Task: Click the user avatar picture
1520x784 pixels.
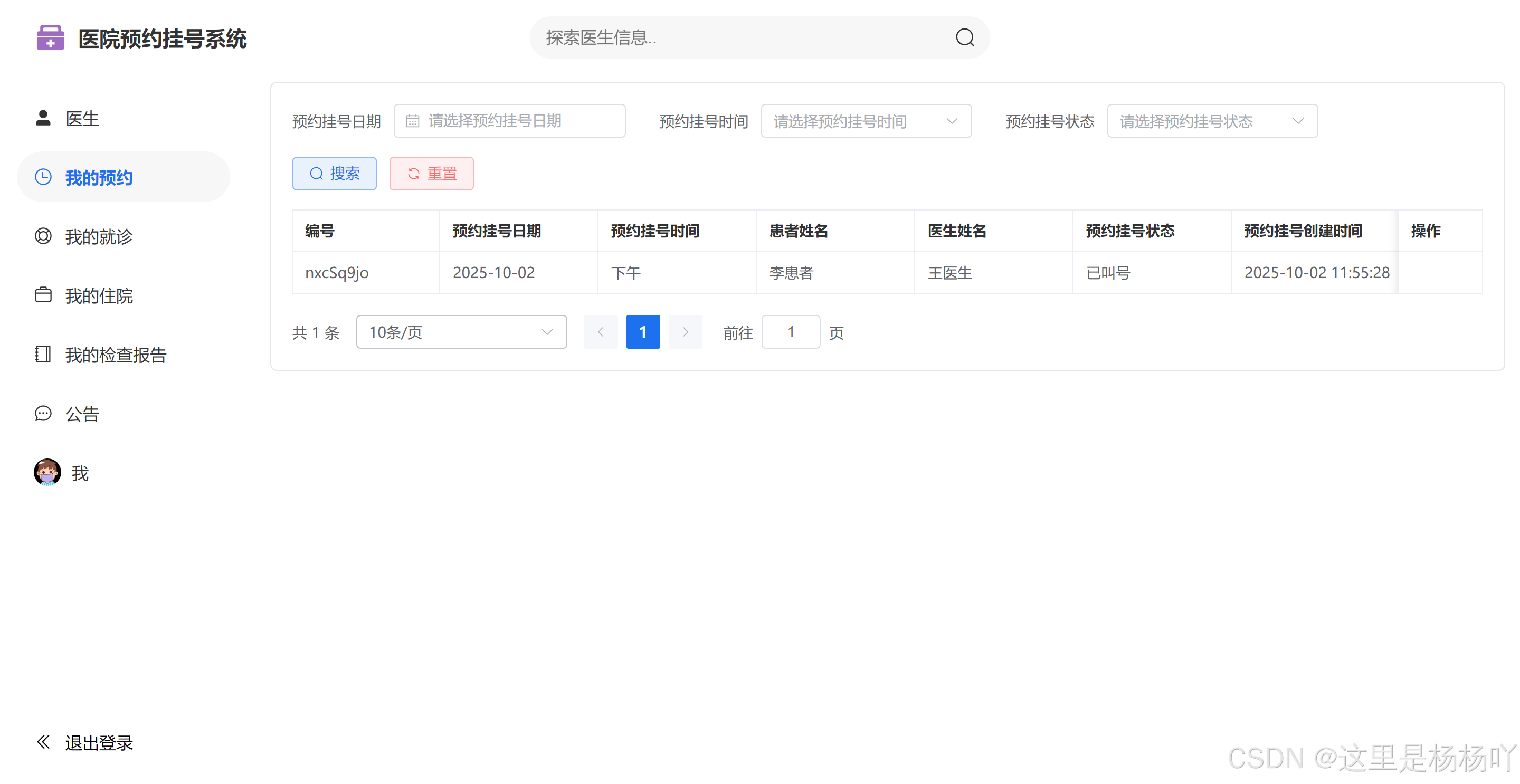Action: click(x=47, y=473)
